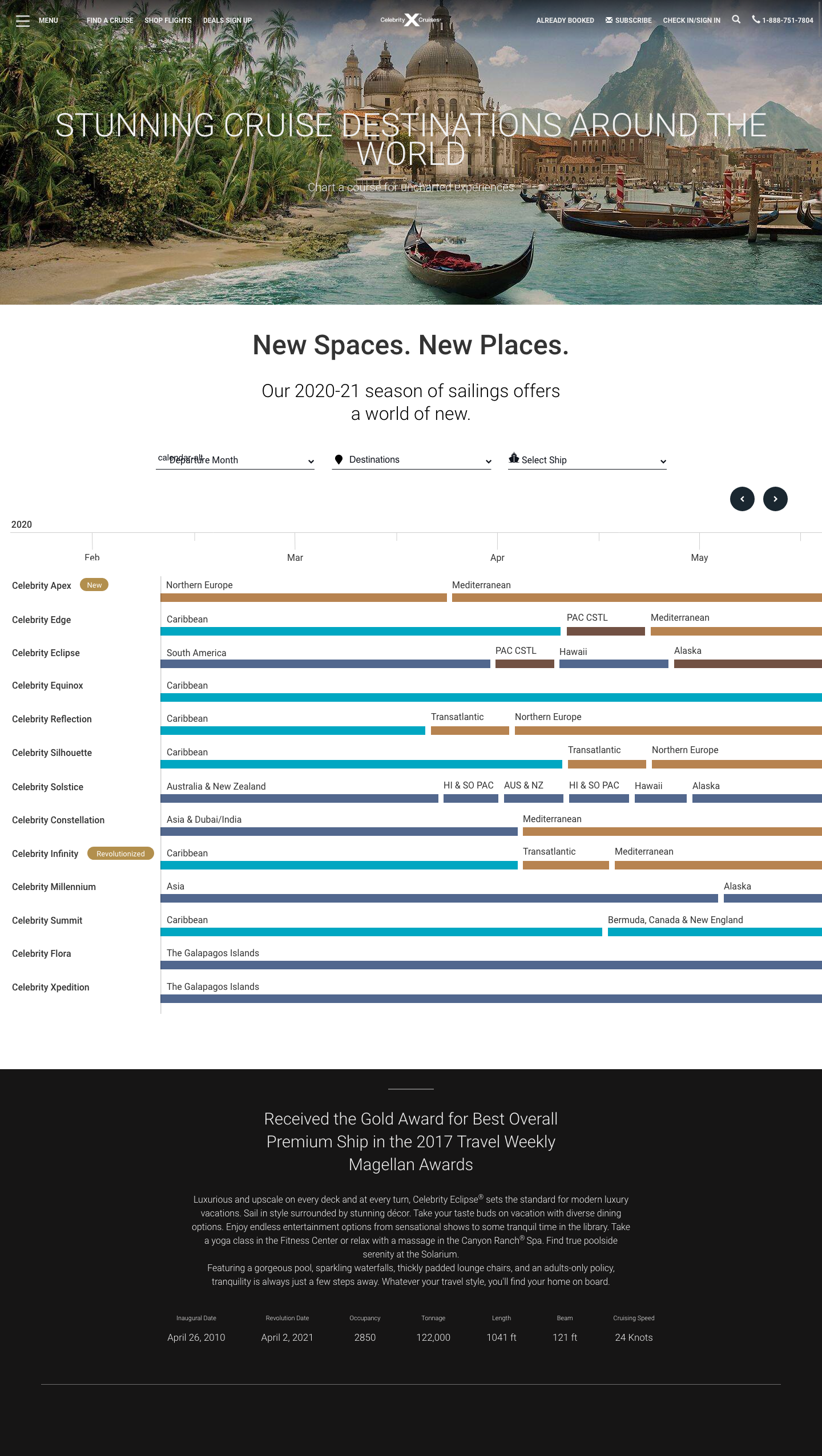The height and width of the screenshot is (1456, 822).
Task: Open the Destinations dropdown
Action: coord(412,460)
